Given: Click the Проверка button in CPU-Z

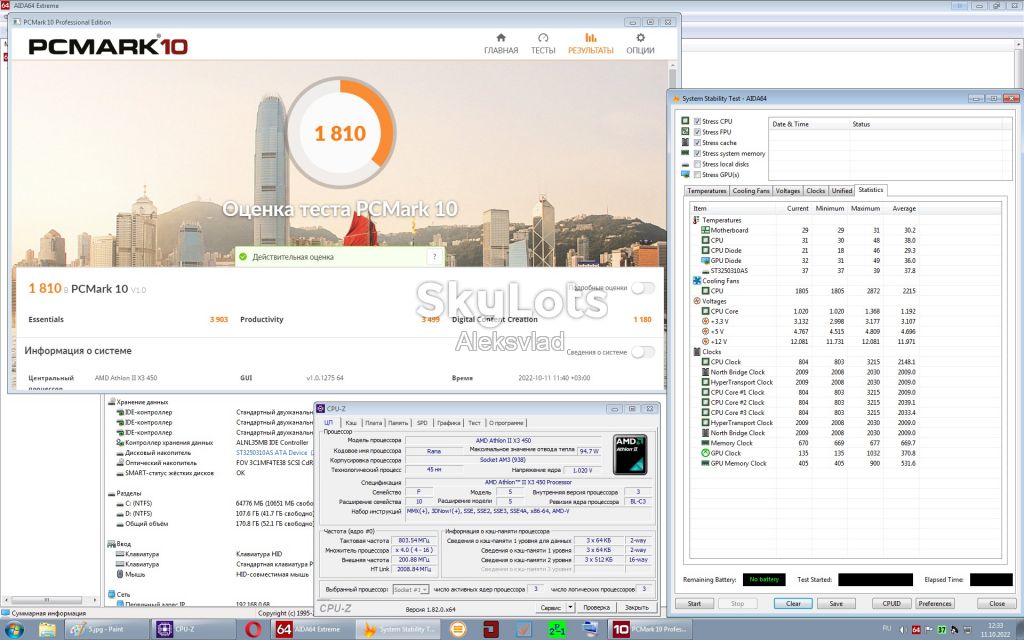Looking at the screenshot, I should click(x=596, y=607).
